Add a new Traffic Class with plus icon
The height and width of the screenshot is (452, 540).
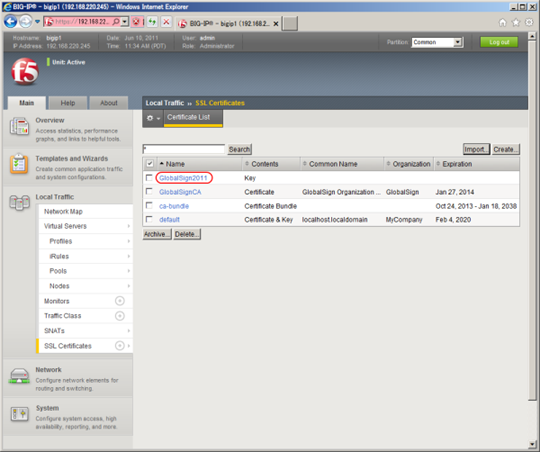pyautogui.click(x=120, y=316)
